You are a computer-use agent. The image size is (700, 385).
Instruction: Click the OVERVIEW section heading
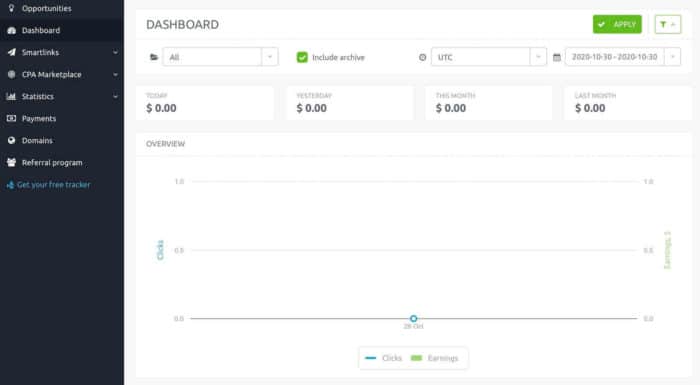165,144
